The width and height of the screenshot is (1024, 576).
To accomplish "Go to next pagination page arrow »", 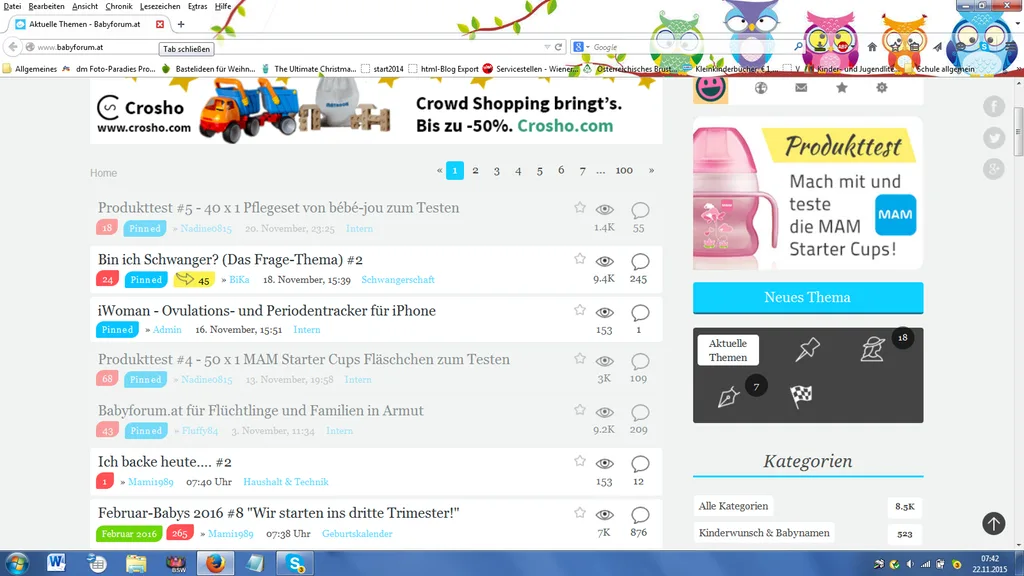I will tap(651, 170).
